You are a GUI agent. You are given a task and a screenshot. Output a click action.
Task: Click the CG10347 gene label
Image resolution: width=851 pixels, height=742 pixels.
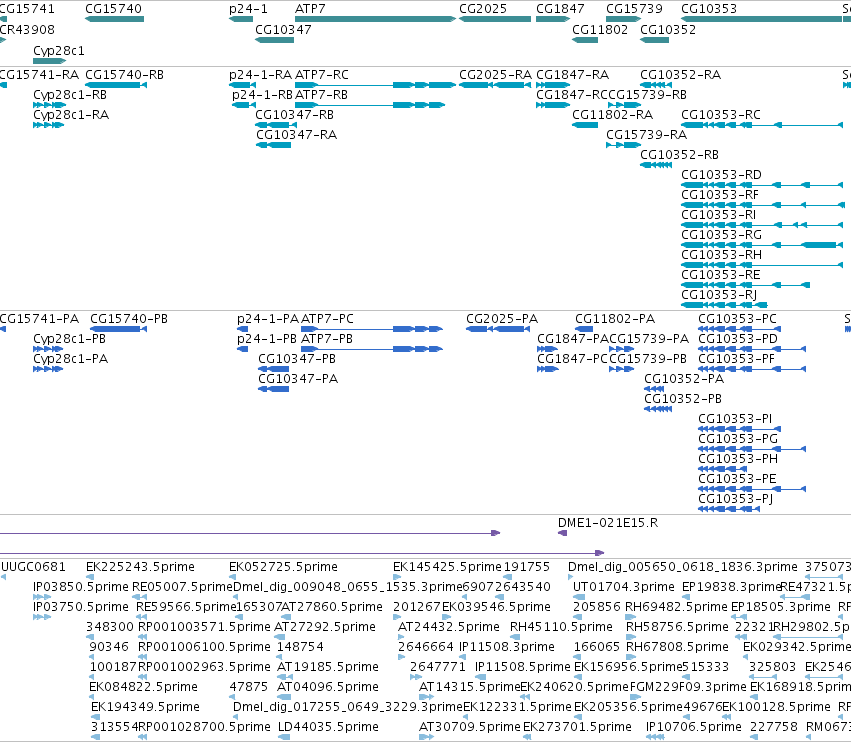pyautogui.click(x=283, y=29)
